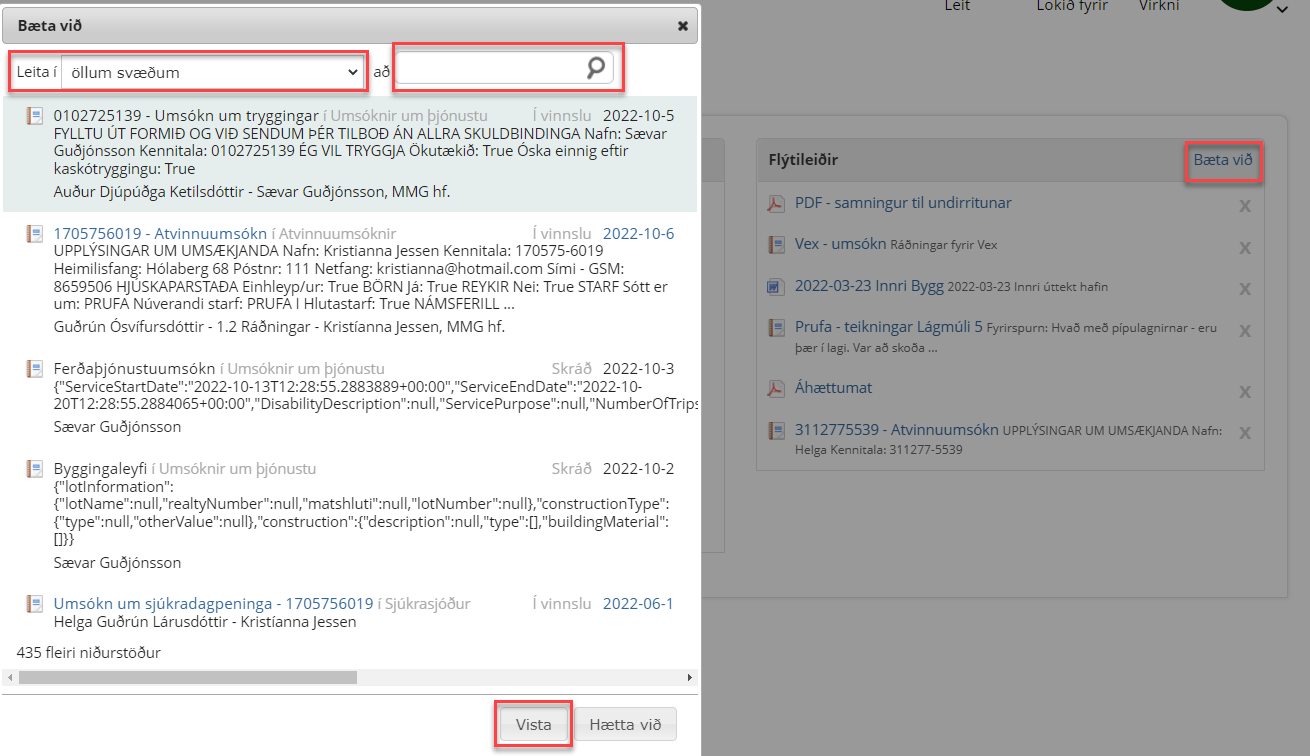This screenshot has height=756, width=1310.
Task: Click document icon next to Innri Bygg
Action: click(x=775, y=287)
